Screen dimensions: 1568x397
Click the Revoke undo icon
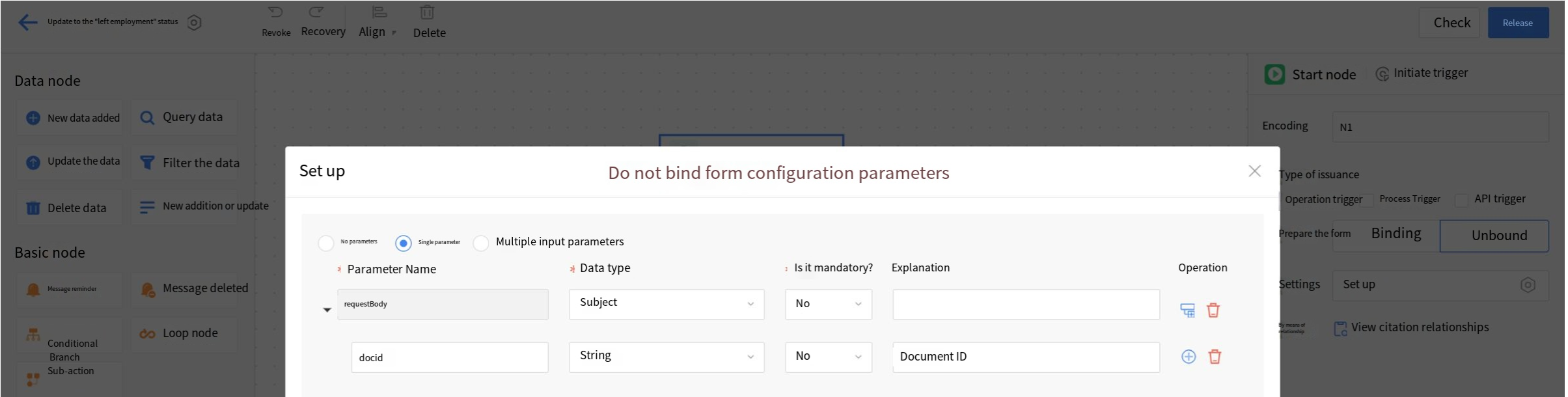click(x=276, y=13)
